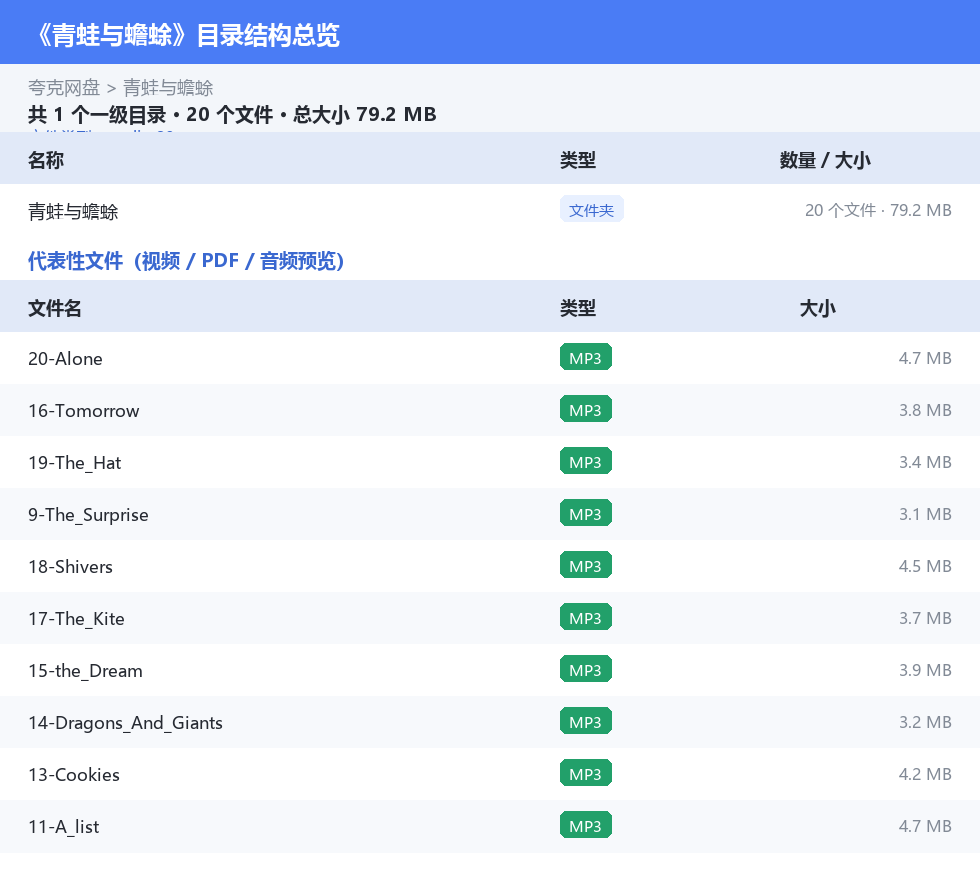
Task: Click the MP3 badge for 18-Shivers
Action: [586, 565]
